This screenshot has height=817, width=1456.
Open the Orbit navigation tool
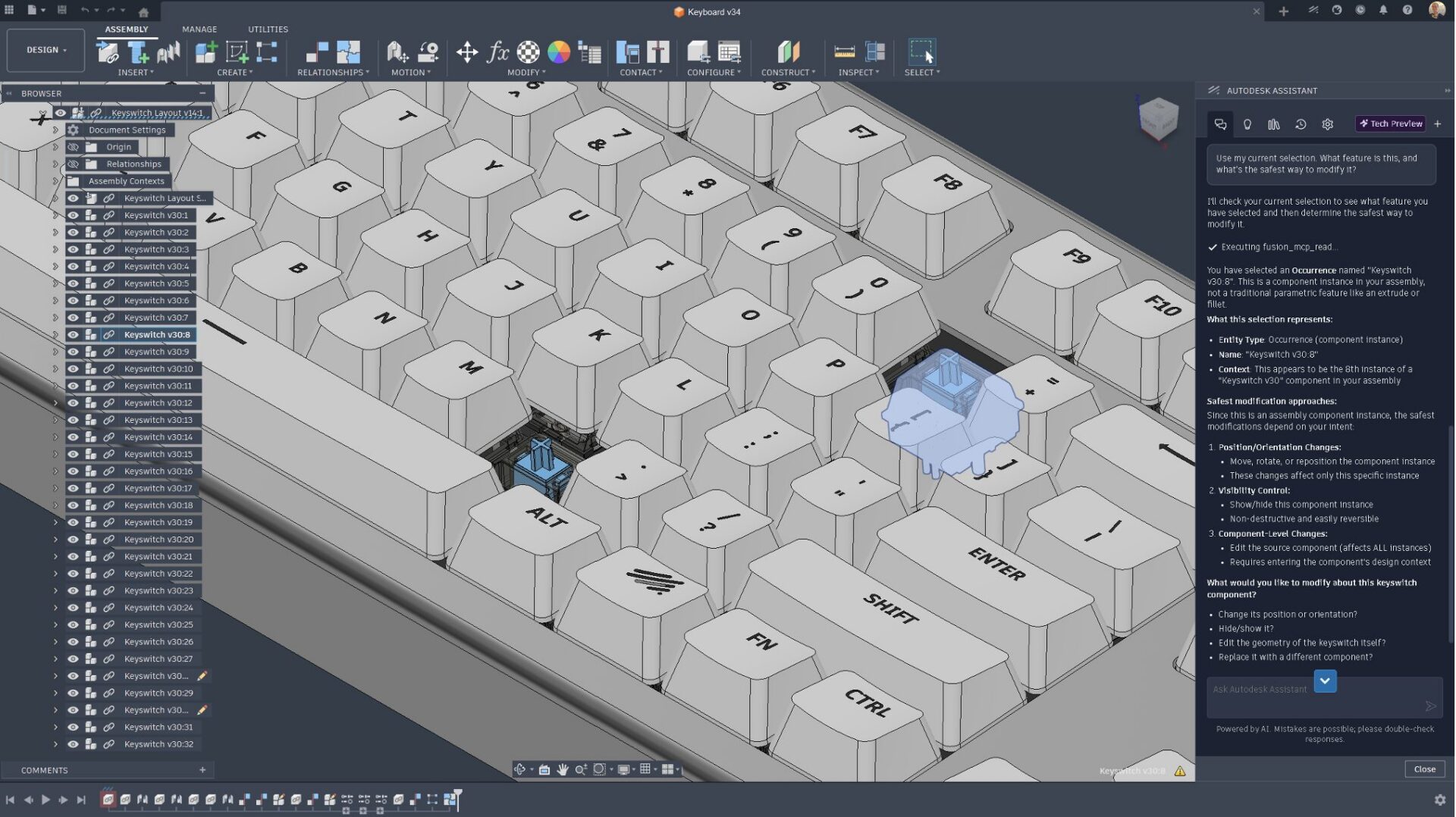point(519,769)
